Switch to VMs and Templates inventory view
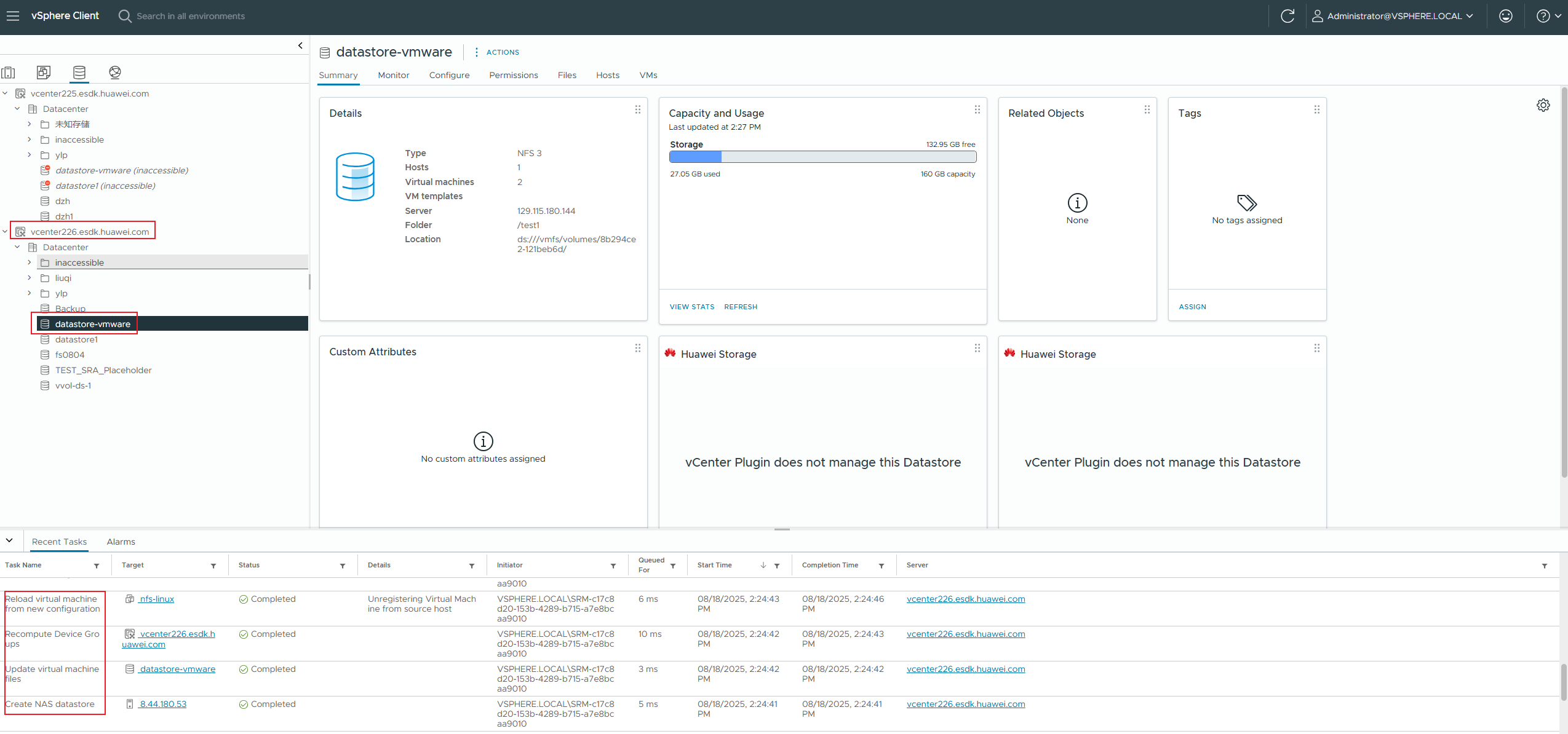Viewport: 1568px width, 734px height. [x=44, y=73]
